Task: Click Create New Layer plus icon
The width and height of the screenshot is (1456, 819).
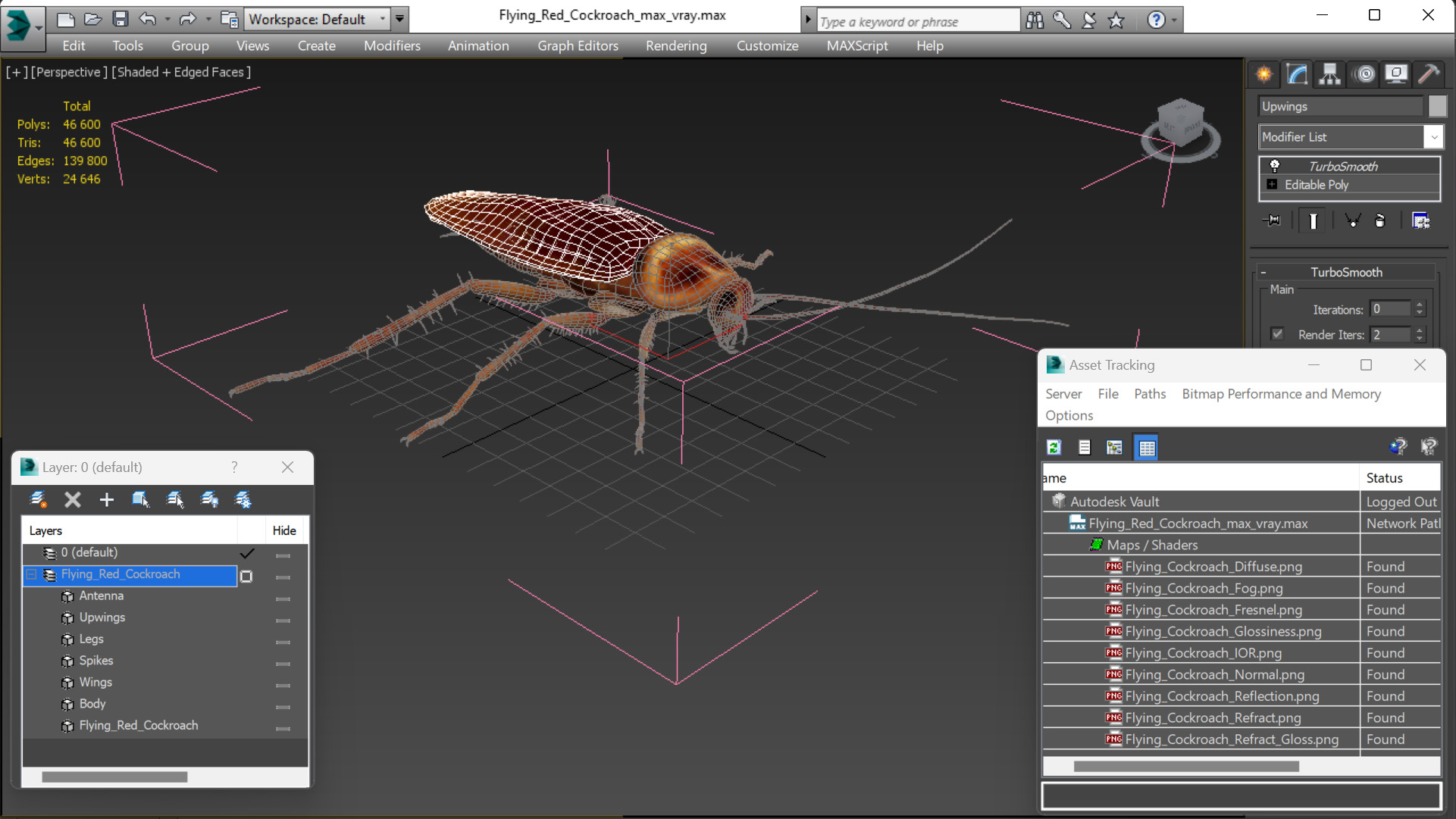Action: [106, 499]
